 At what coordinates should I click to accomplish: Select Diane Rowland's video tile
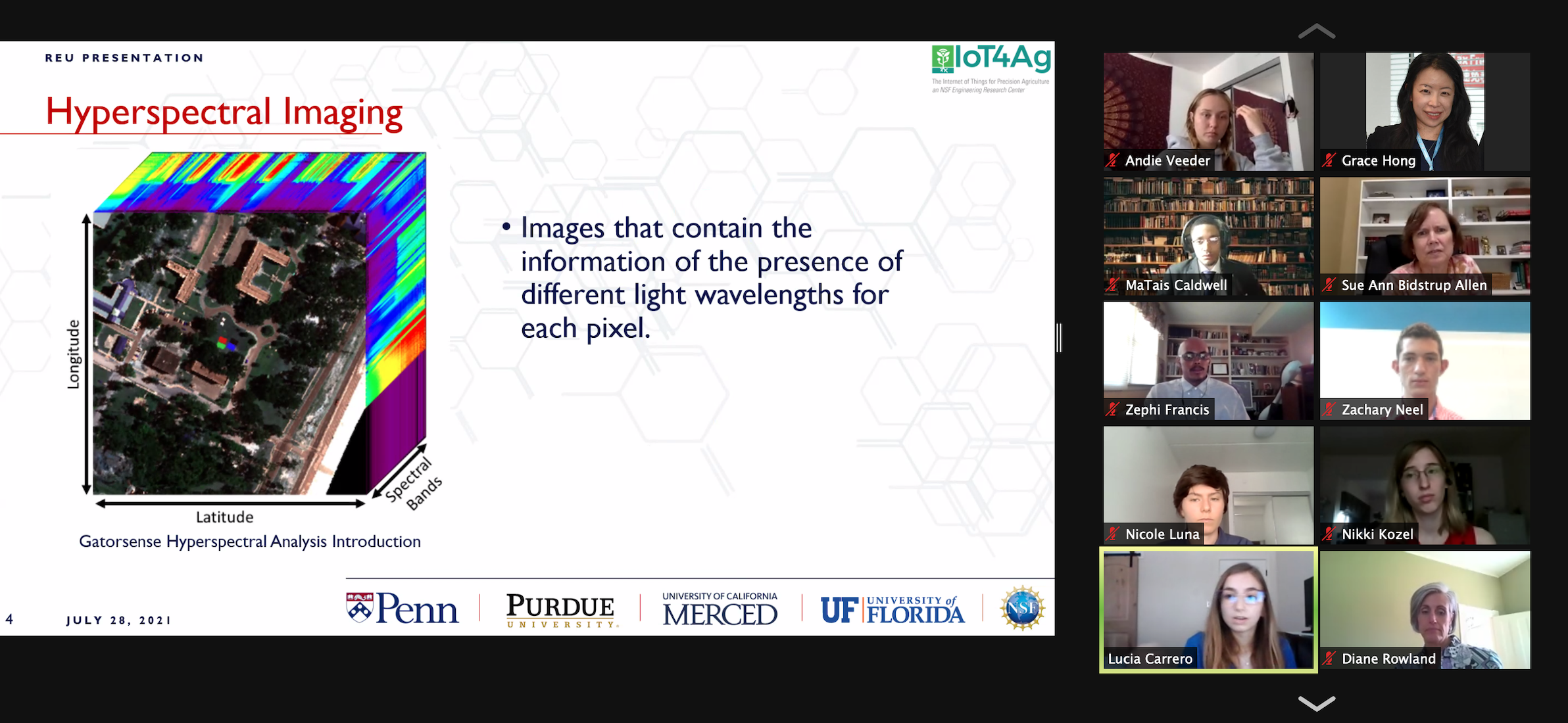coord(1425,610)
